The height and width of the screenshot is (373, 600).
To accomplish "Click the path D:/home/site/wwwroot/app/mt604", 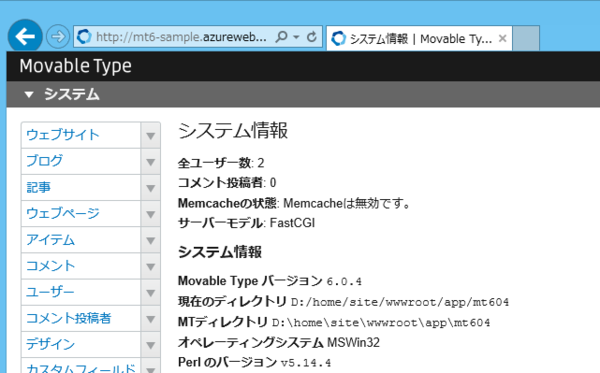I will 400,302.
